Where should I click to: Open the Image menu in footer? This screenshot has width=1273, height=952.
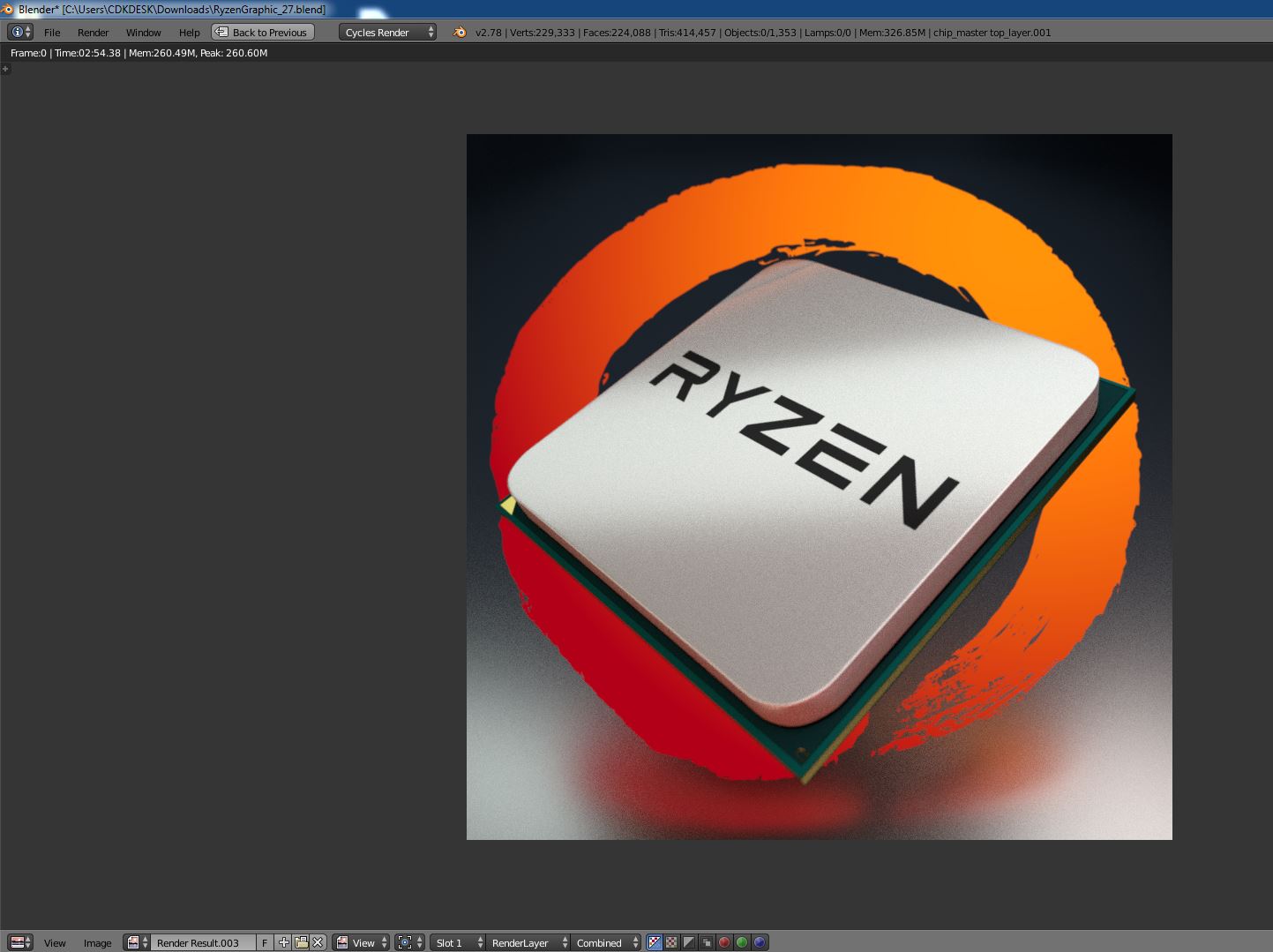point(97,942)
